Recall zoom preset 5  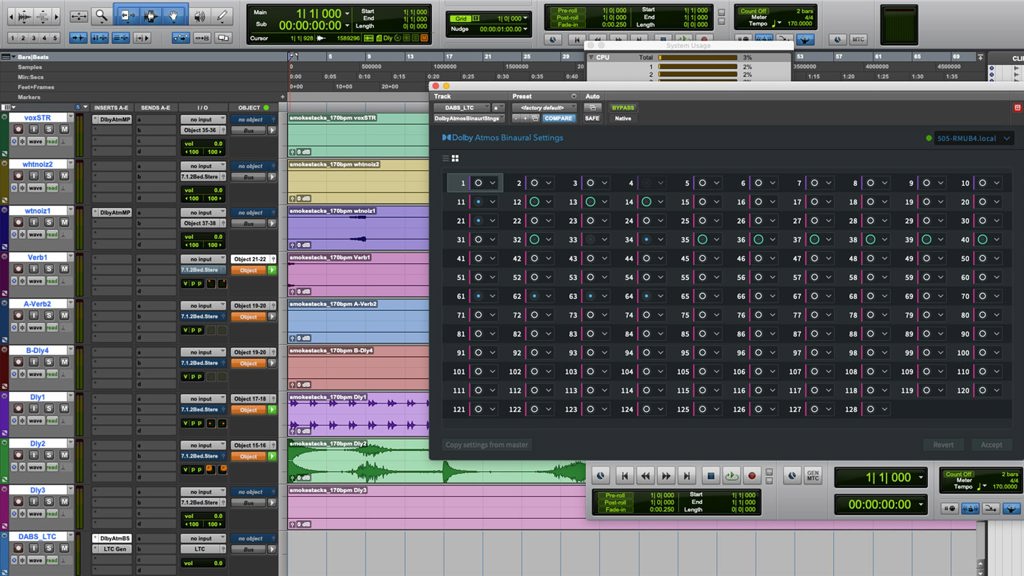click(x=55, y=38)
